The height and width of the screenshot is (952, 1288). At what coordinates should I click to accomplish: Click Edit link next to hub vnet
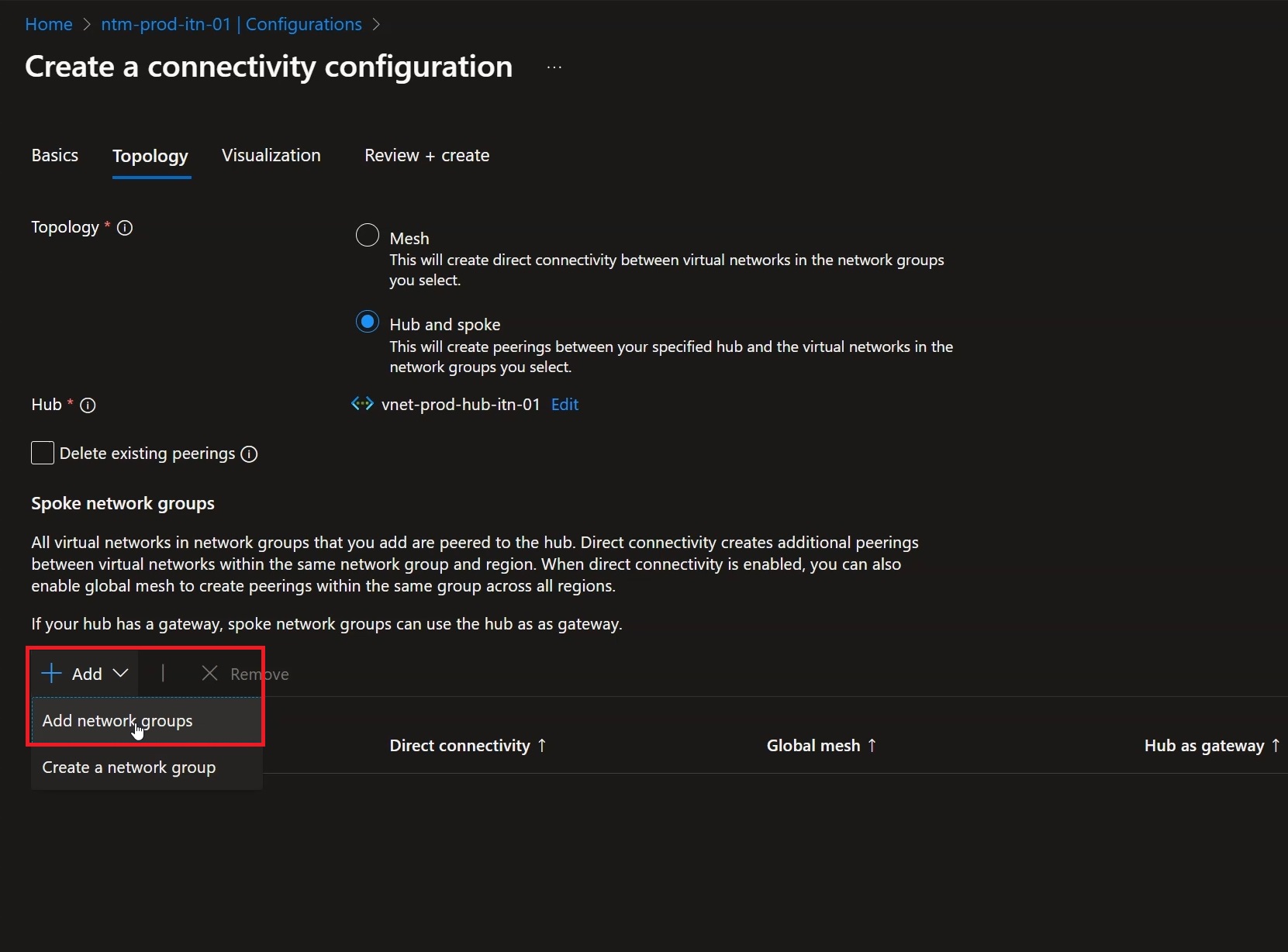coord(565,404)
